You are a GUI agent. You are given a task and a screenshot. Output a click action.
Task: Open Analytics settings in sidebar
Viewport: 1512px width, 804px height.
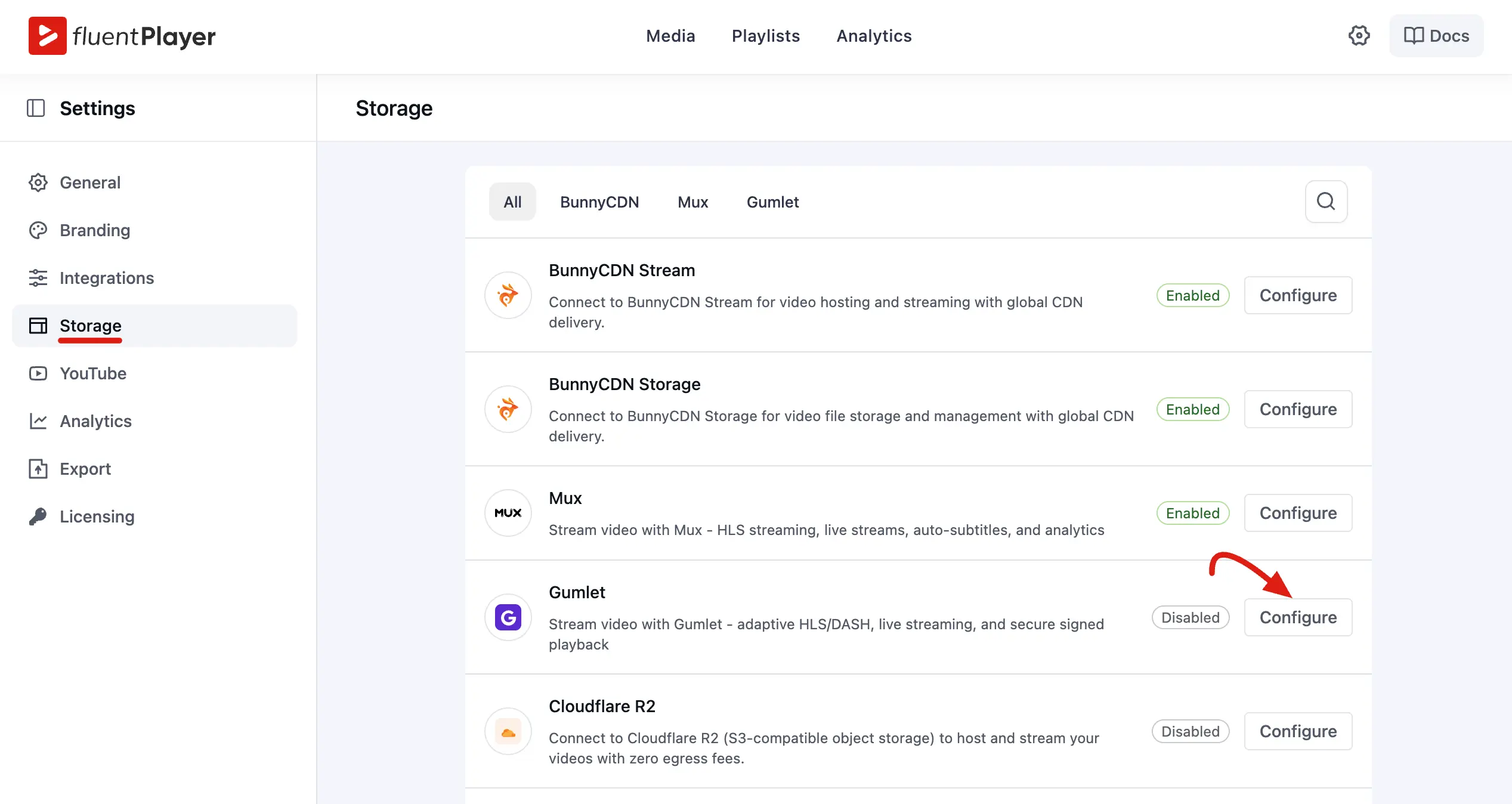(154, 421)
